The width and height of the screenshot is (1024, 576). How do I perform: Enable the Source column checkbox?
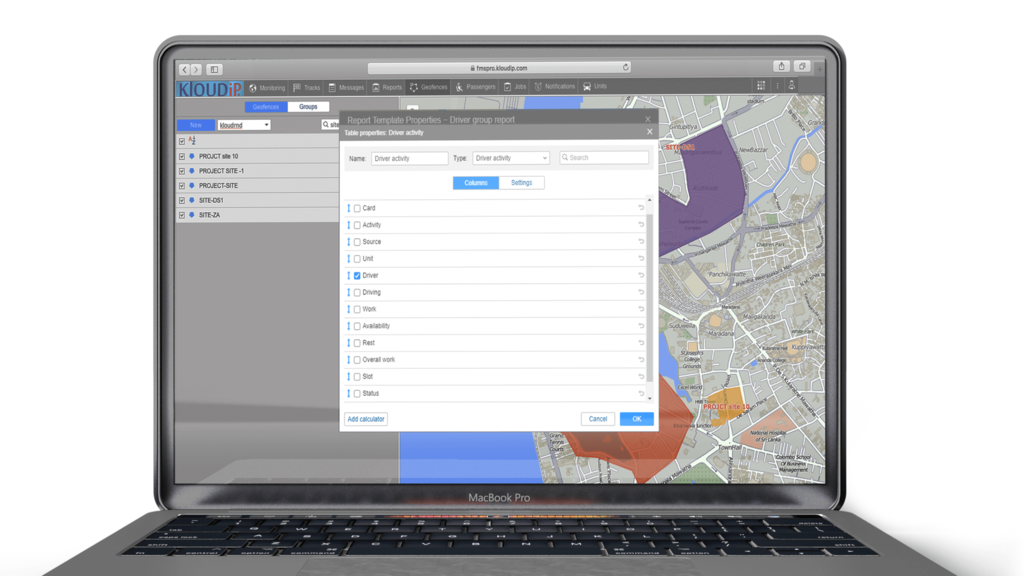point(357,242)
